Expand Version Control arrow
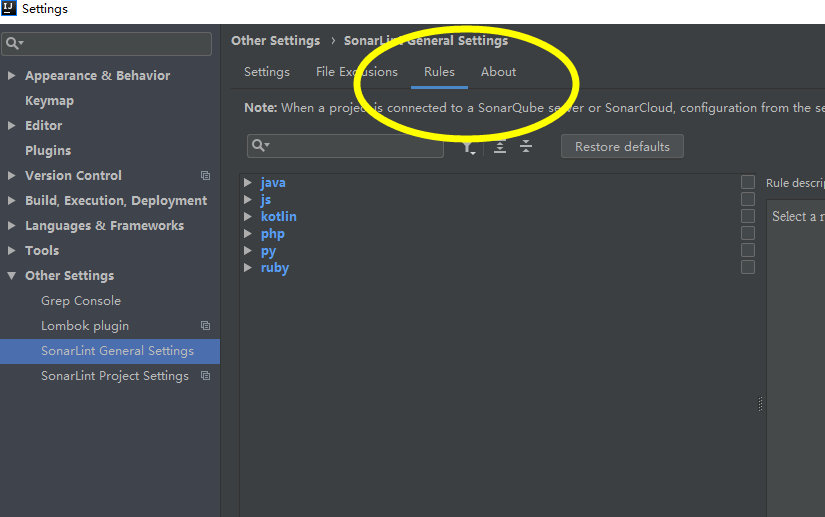Image resolution: width=825 pixels, height=517 pixels. tap(12, 175)
